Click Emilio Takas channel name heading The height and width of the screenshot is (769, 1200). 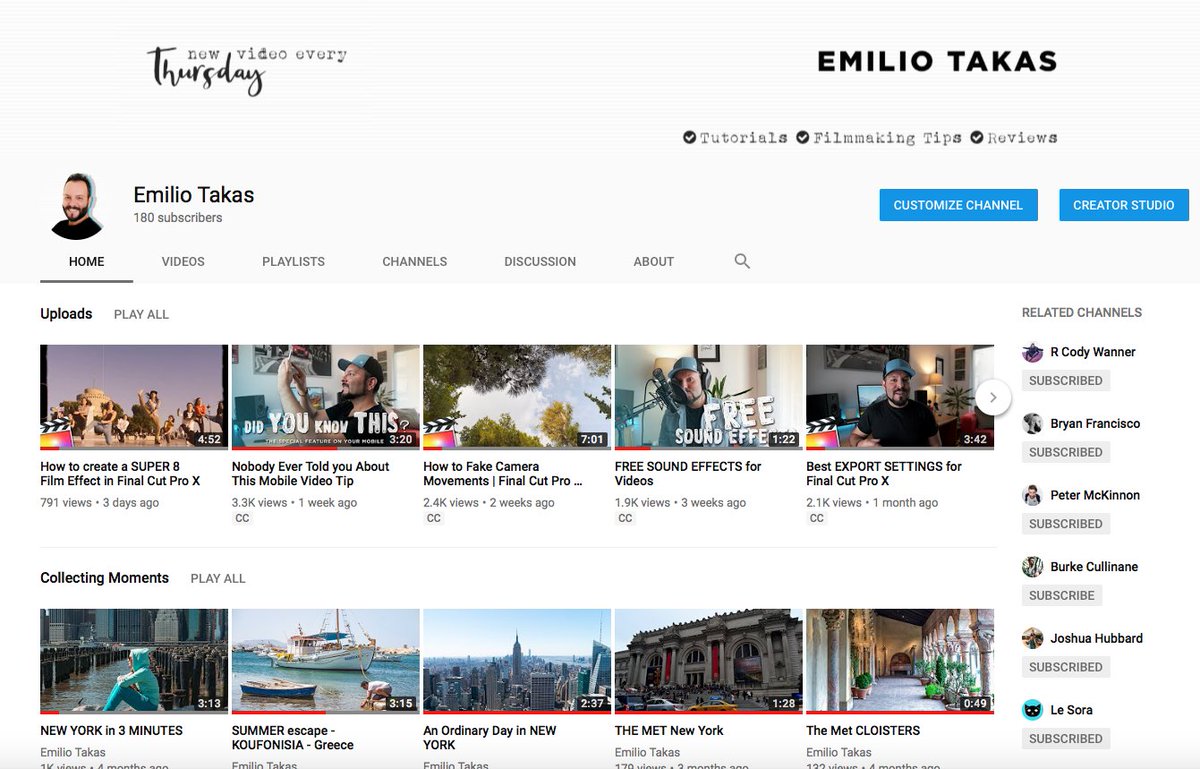point(194,195)
